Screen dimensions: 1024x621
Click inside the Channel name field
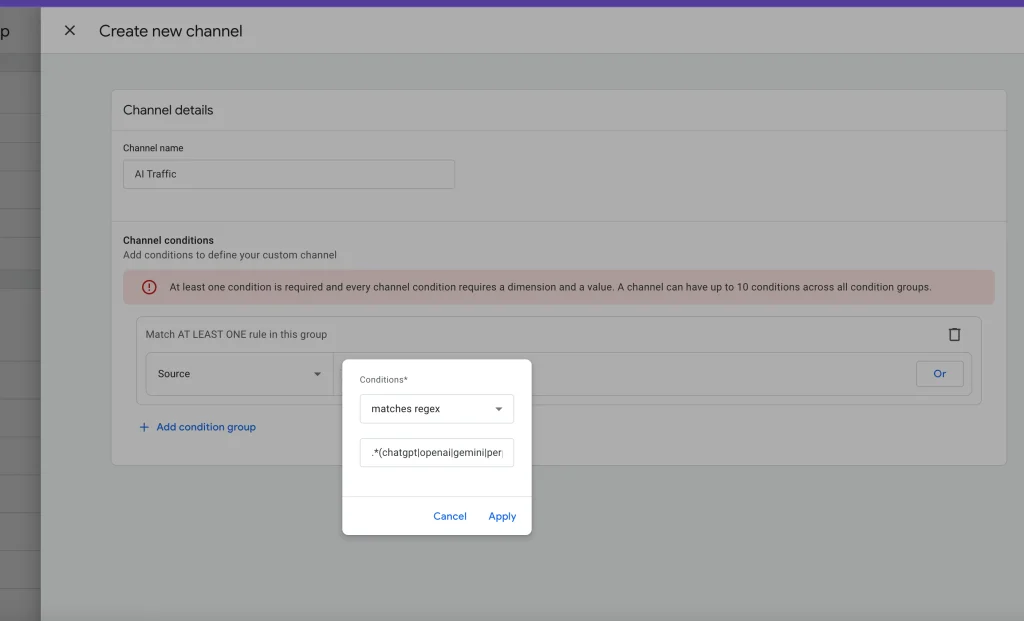pyautogui.click(x=288, y=174)
